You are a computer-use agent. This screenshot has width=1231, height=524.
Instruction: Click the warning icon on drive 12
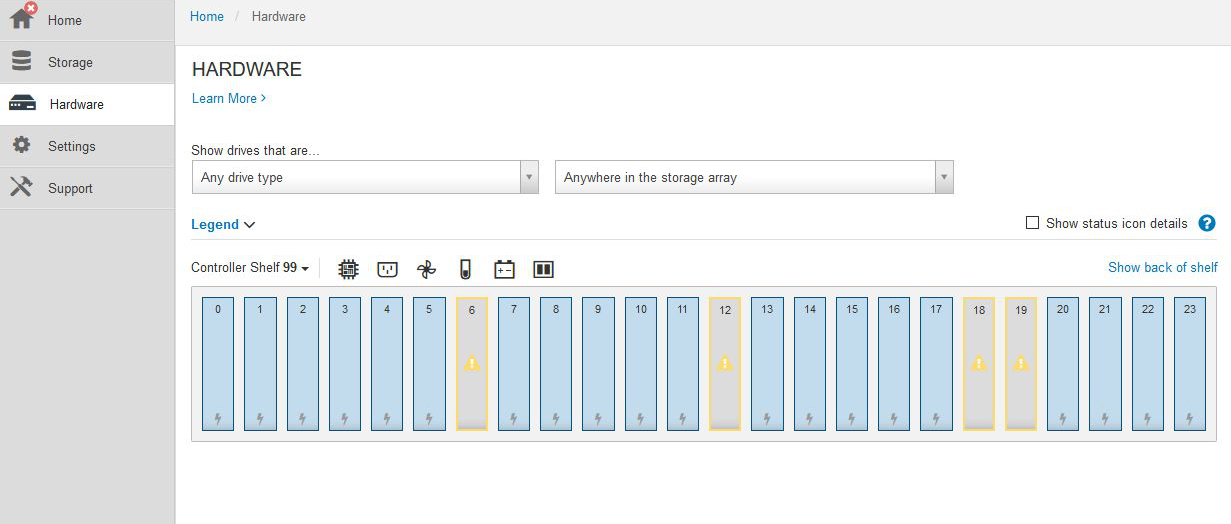(725, 364)
